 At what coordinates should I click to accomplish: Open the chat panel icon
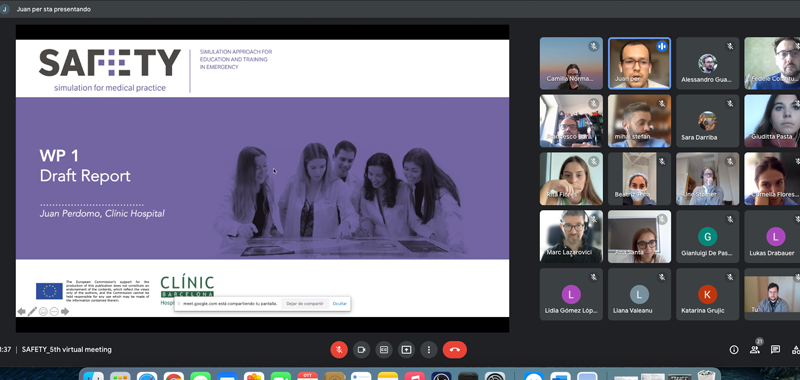[775, 349]
